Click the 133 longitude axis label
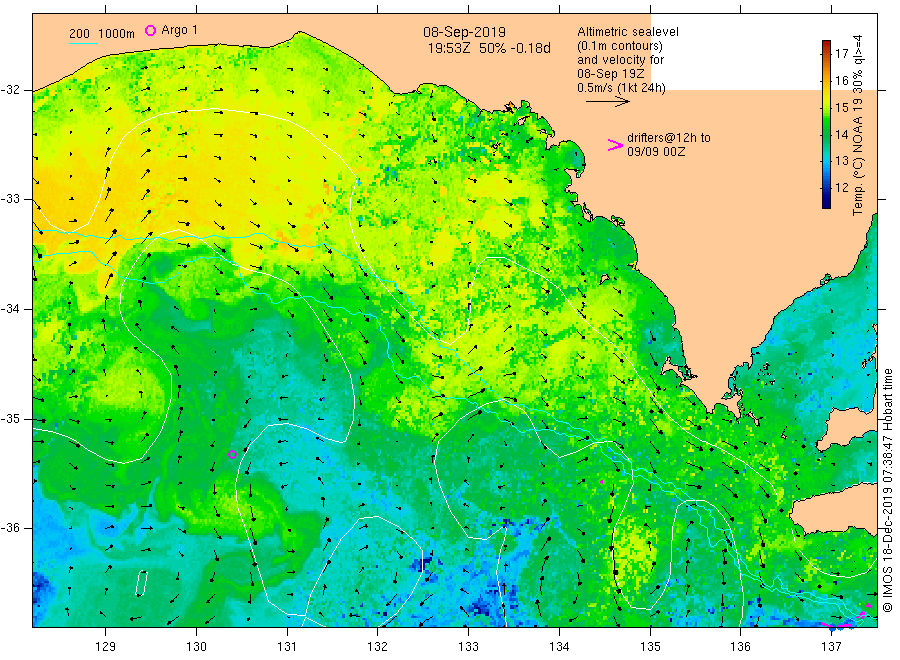The image size is (900, 660). tap(468, 647)
